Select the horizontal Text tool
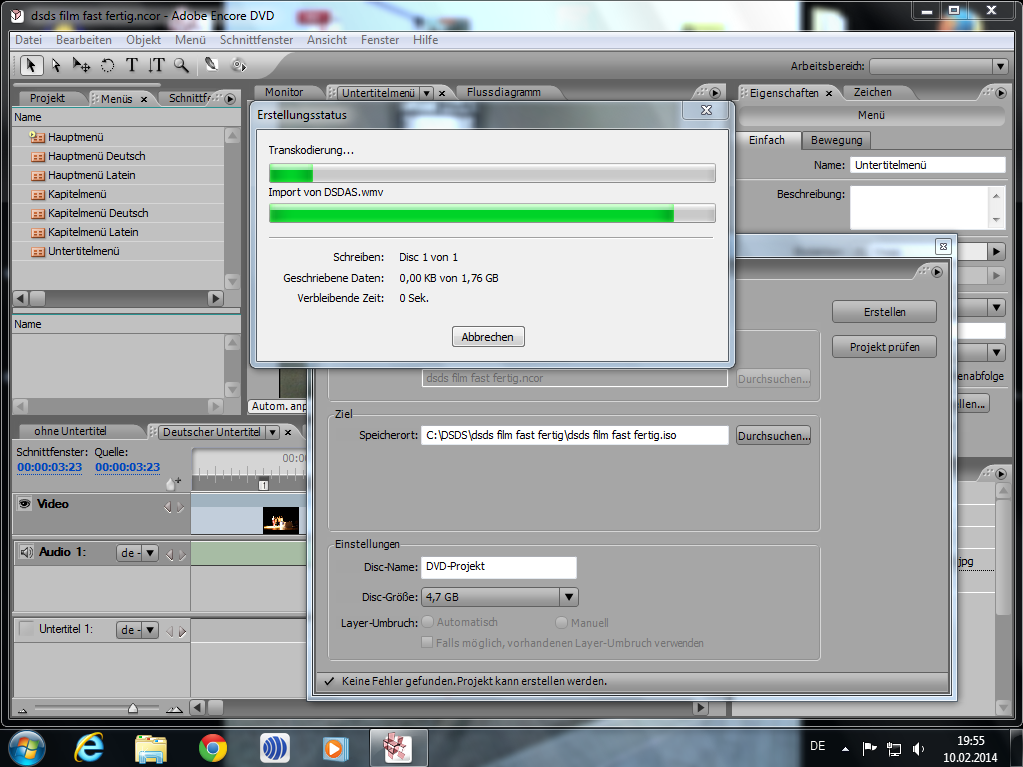Image resolution: width=1023 pixels, height=767 pixels. 132,65
